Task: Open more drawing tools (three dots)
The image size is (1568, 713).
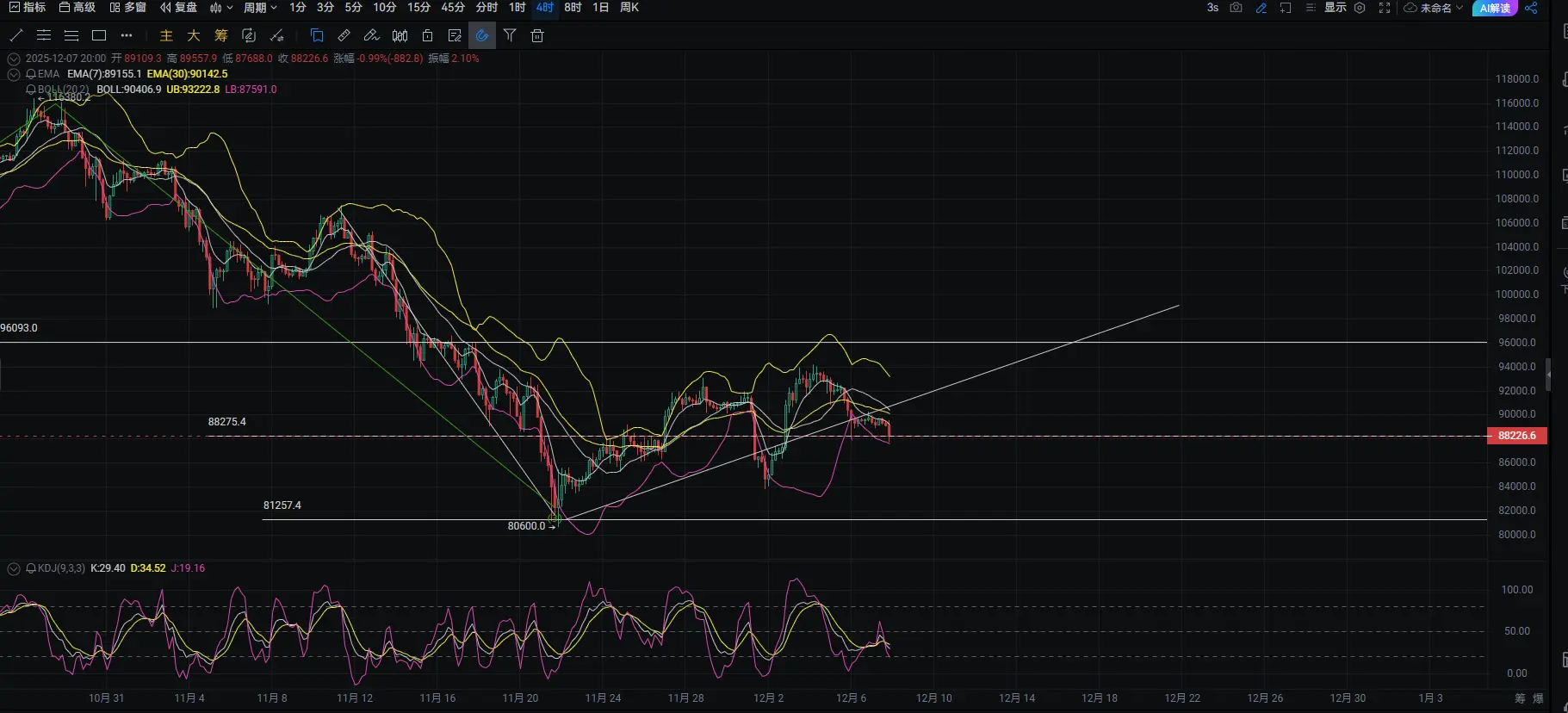Action: point(127,35)
